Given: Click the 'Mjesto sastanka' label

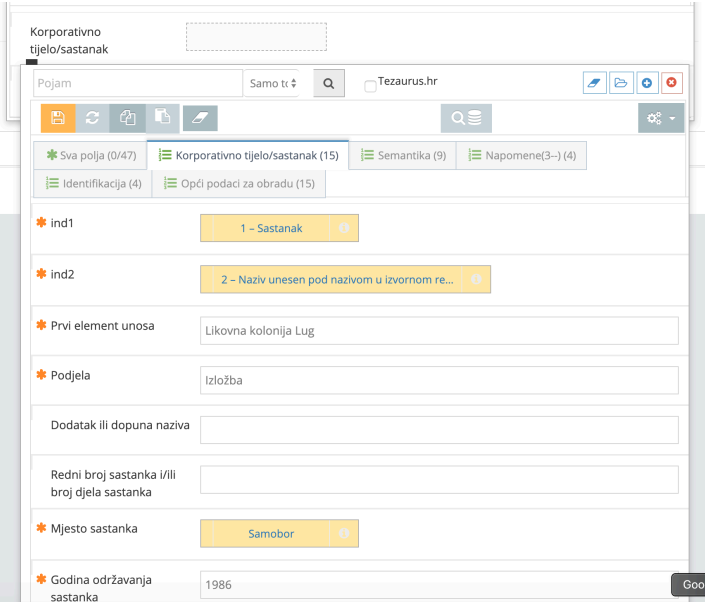Looking at the screenshot, I should (94, 528).
